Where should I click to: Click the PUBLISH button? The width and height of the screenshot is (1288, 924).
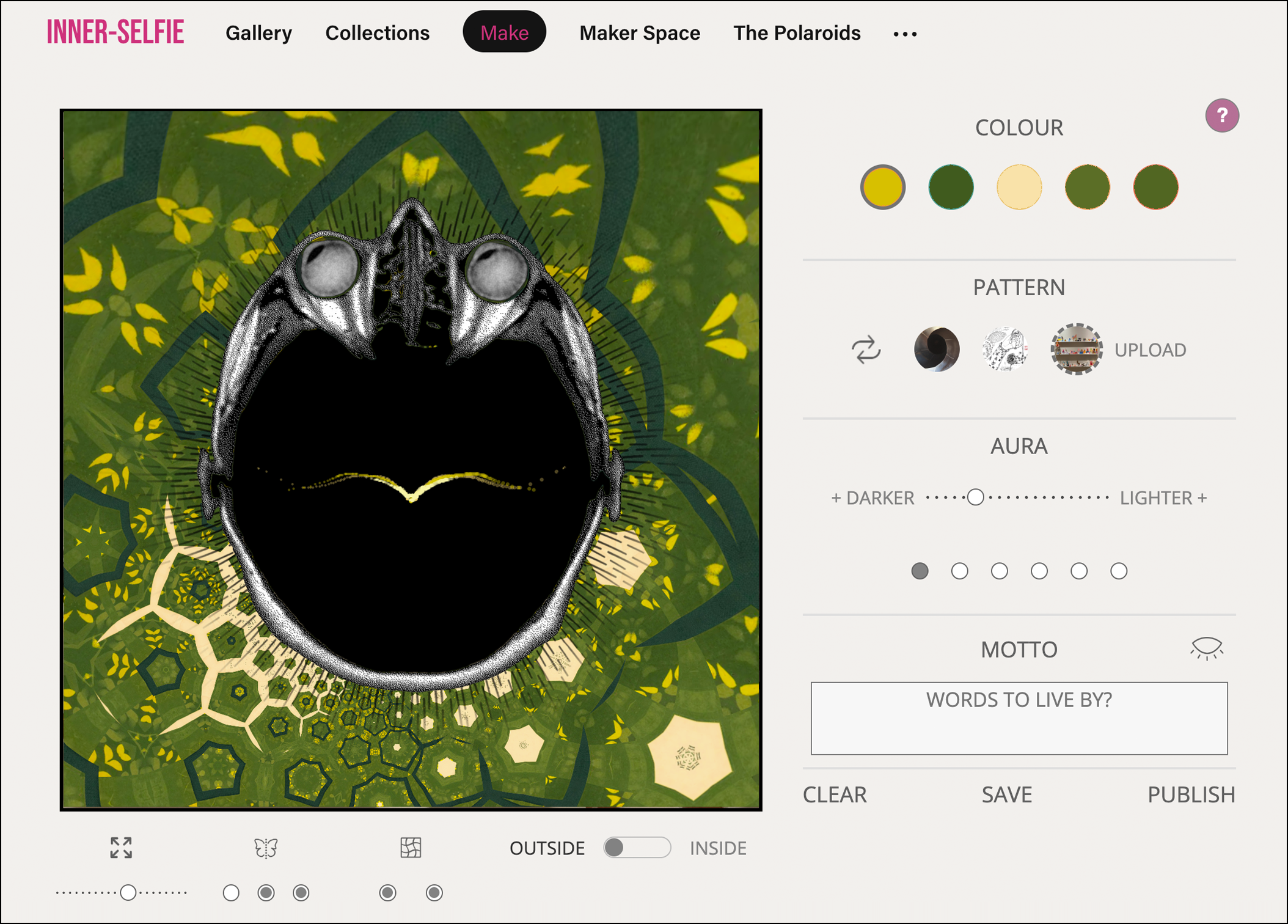pyautogui.click(x=1191, y=794)
